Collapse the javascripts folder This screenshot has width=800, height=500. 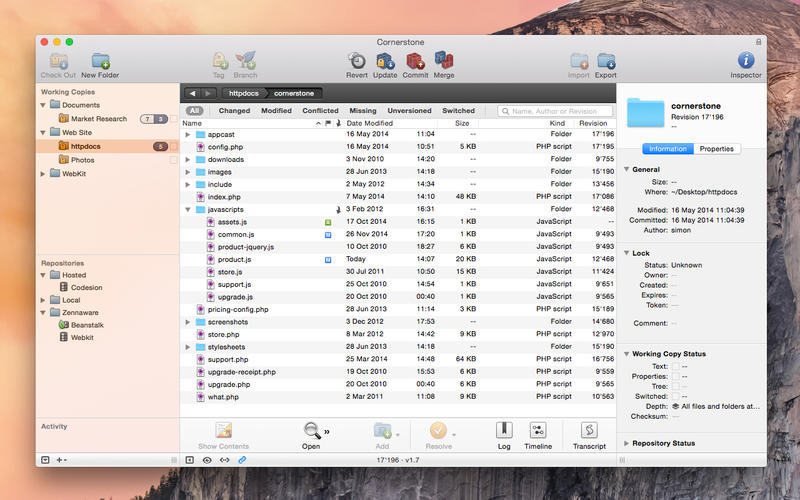[188, 210]
